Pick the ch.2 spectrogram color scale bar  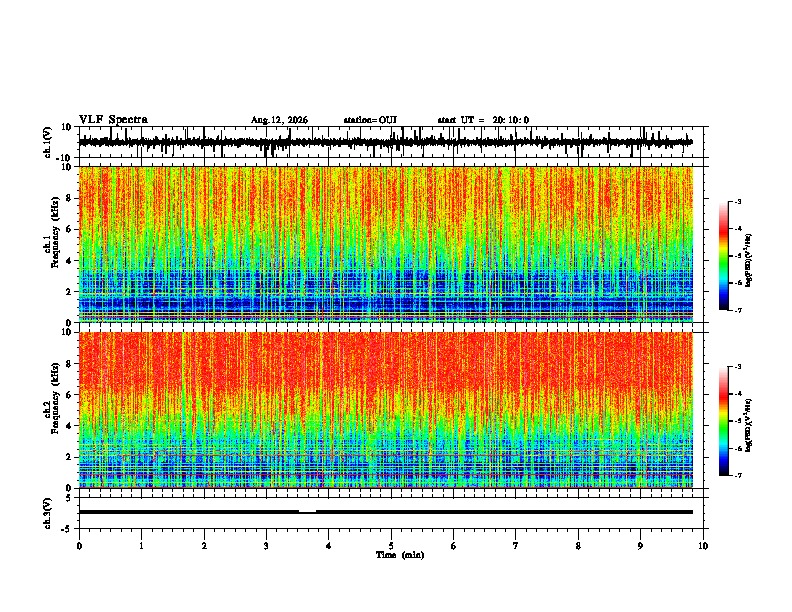(x=724, y=421)
